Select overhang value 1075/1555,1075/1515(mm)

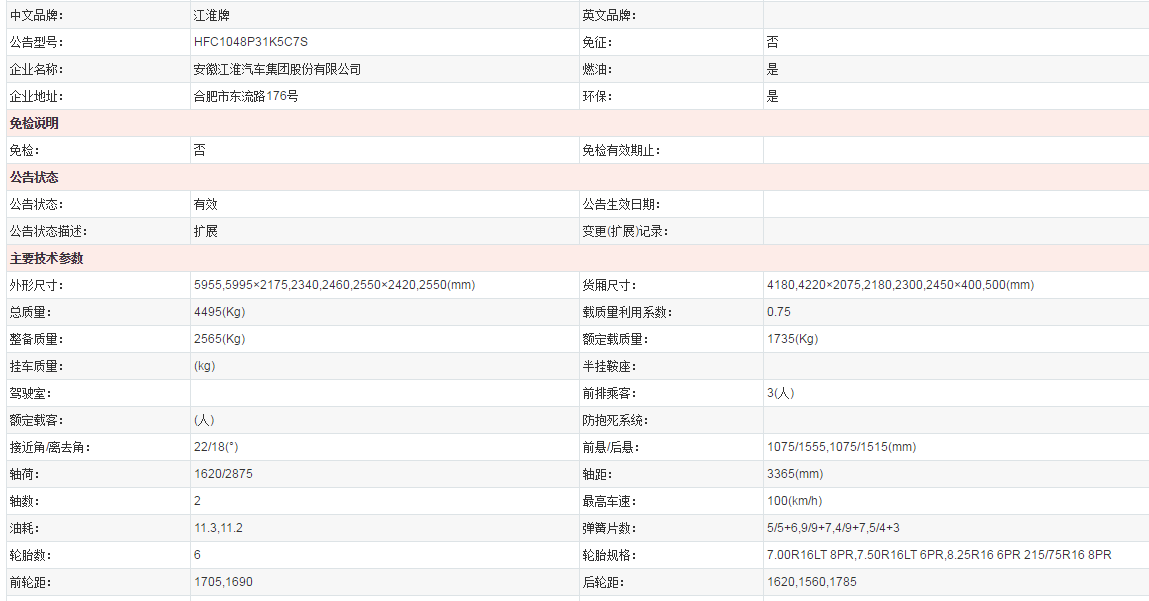[x=841, y=447]
